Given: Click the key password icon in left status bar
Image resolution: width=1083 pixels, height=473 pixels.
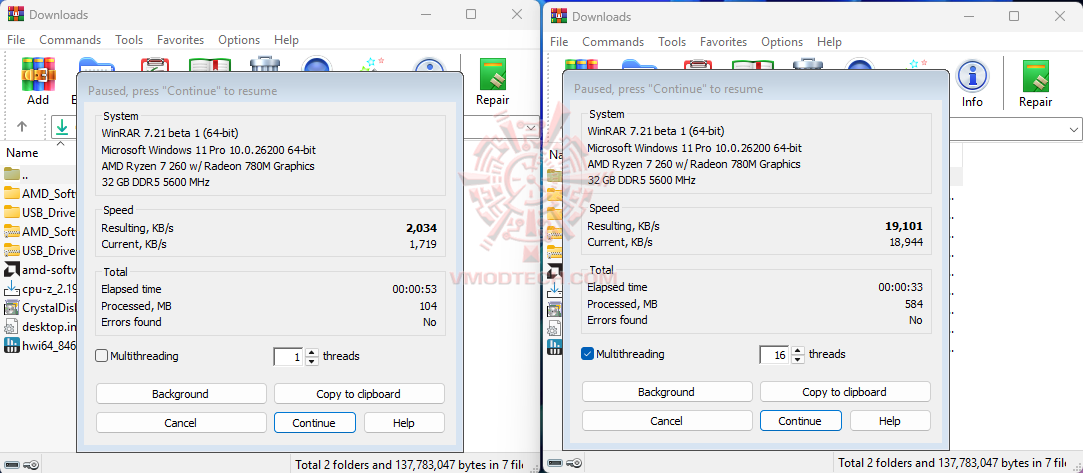Looking at the screenshot, I should click(x=30, y=464).
